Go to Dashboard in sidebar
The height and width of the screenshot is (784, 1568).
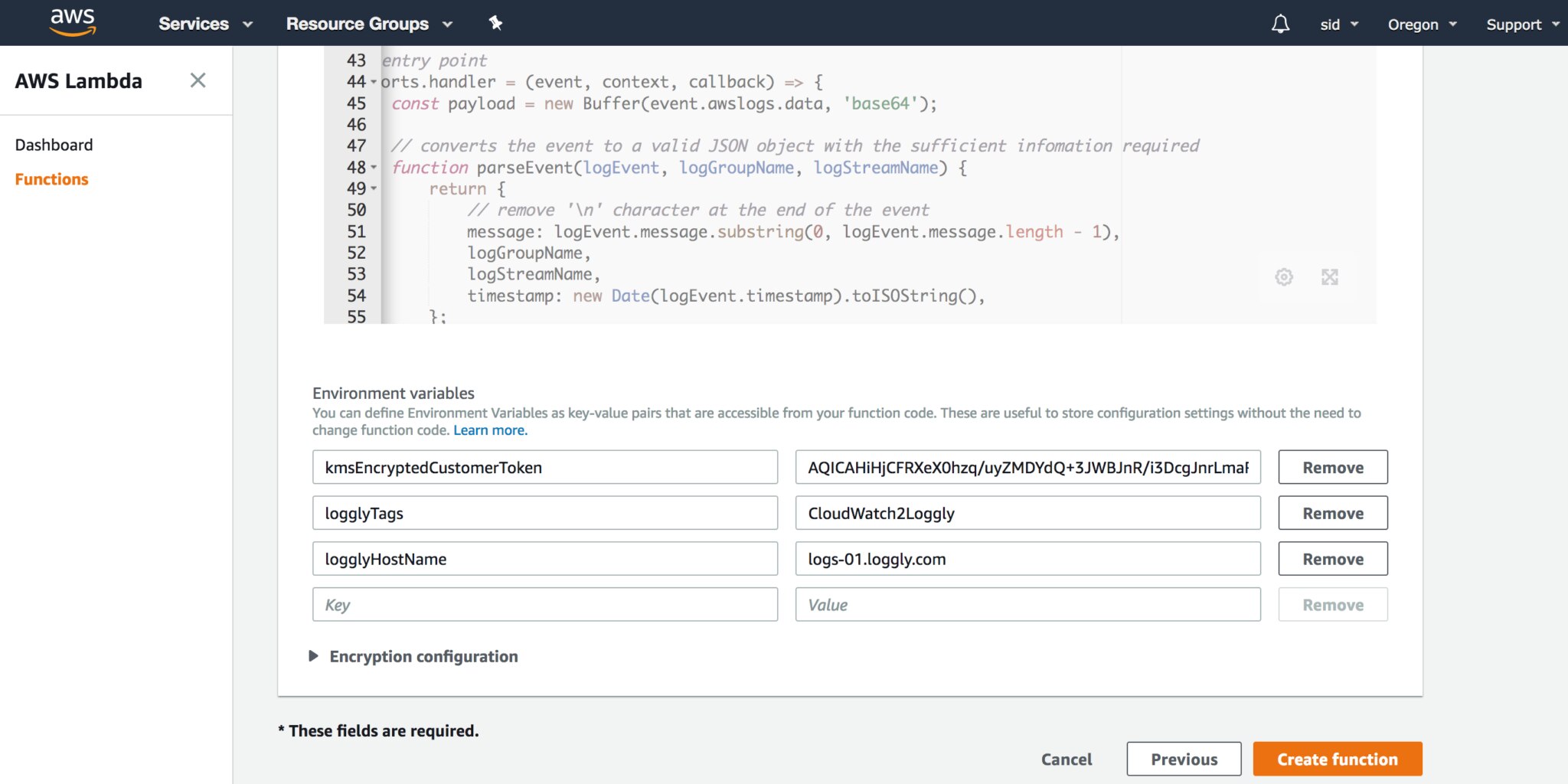point(54,145)
